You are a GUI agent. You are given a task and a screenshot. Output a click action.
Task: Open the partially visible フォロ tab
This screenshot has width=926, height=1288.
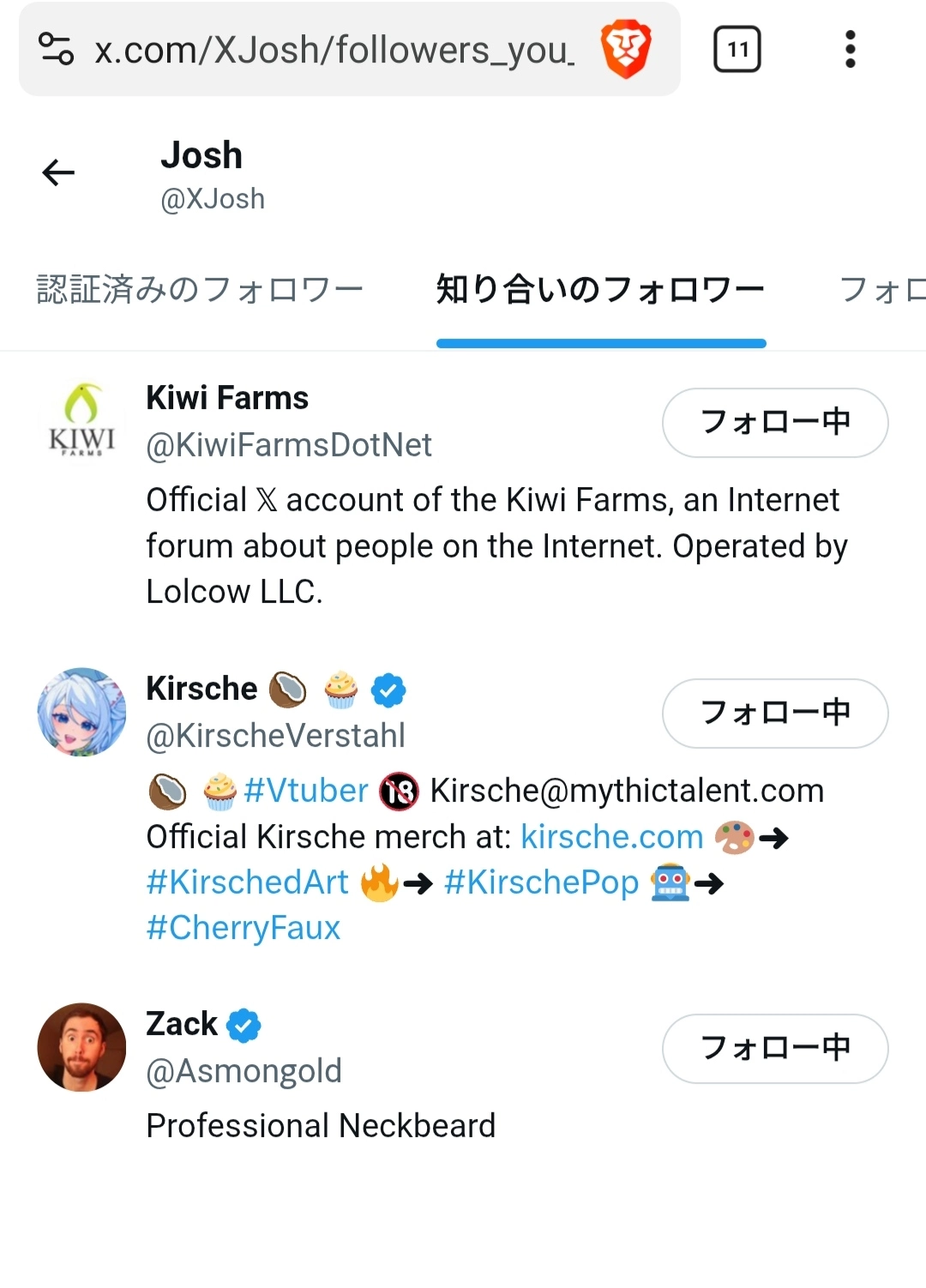[x=881, y=290]
